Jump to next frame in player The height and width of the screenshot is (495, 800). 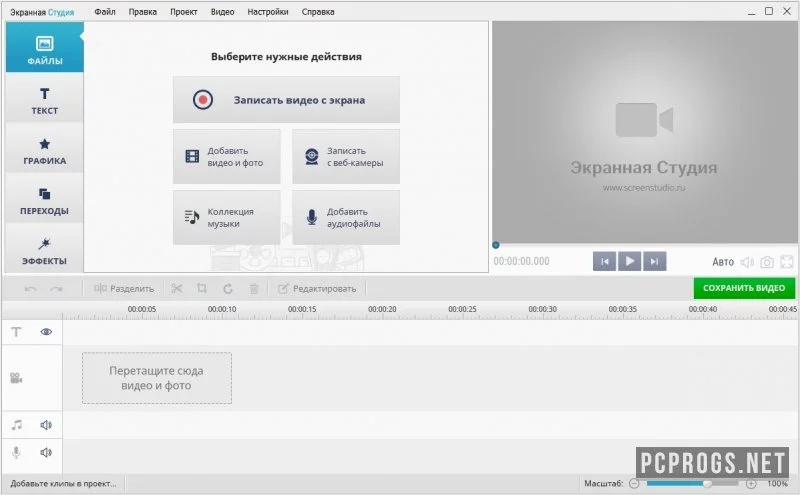(x=655, y=261)
